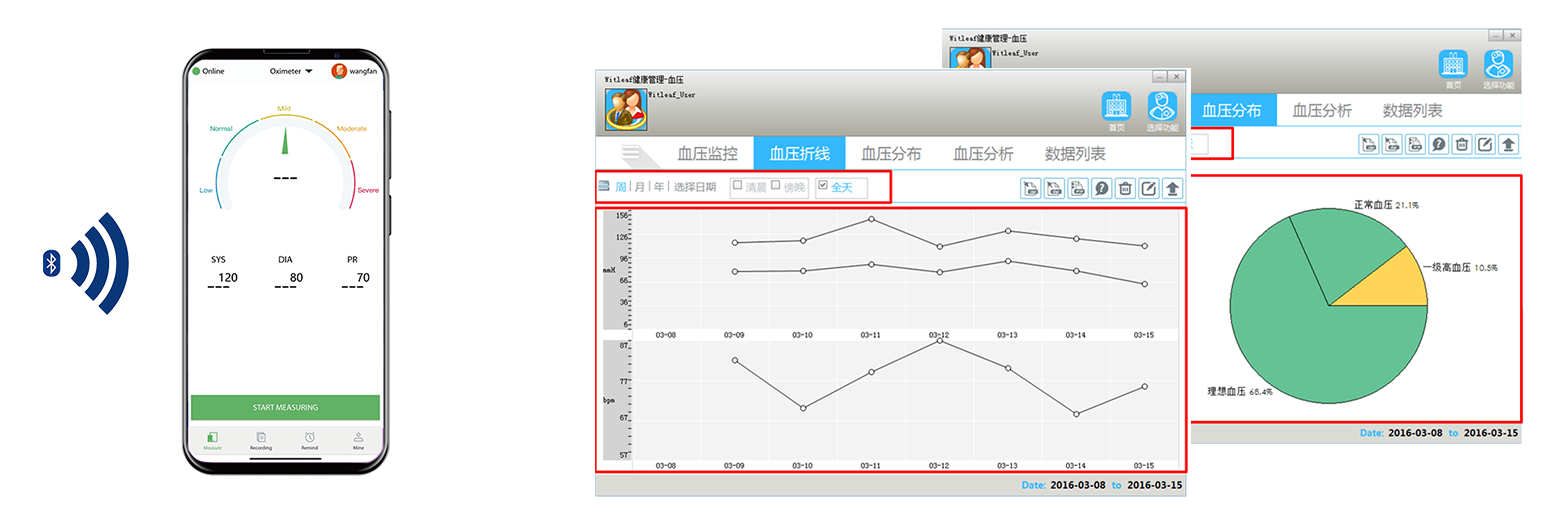Switch to 数据列表 tab in front window
Screen dimensions: 1568x520
coord(1075,154)
